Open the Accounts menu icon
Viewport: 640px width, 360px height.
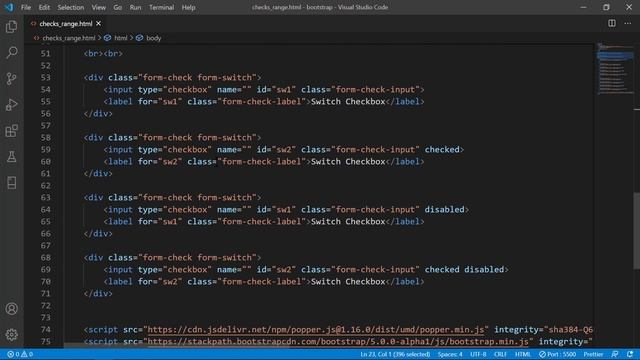coord(11,309)
